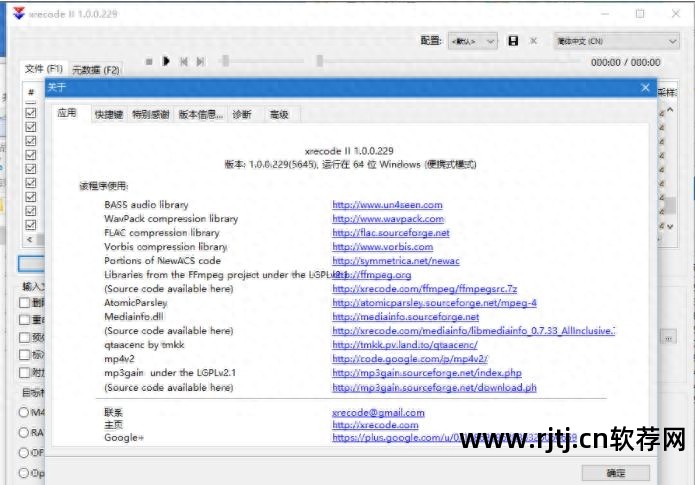The height and width of the screenshot is (485, 695).
Task: Open the 高级 tab
Action: pyautogui.click(x=279, y=115)
